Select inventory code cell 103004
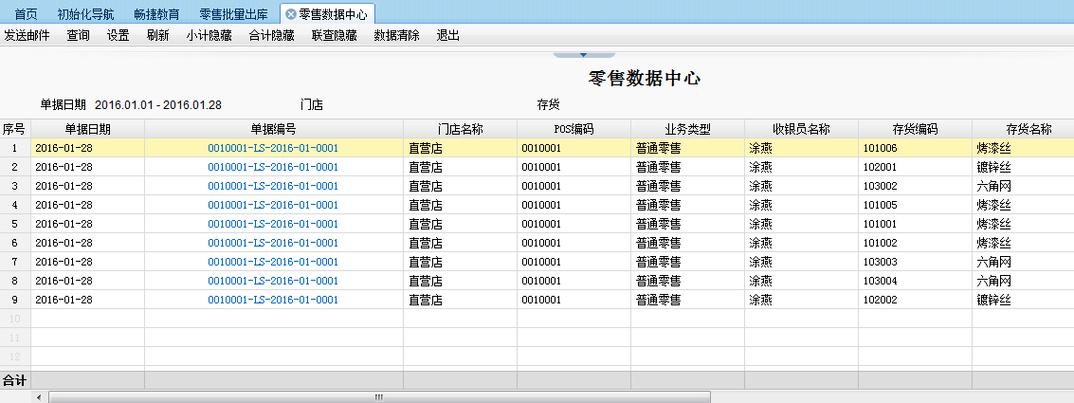The width and height of the screenshot is (1074, 403). click(915, 281)
